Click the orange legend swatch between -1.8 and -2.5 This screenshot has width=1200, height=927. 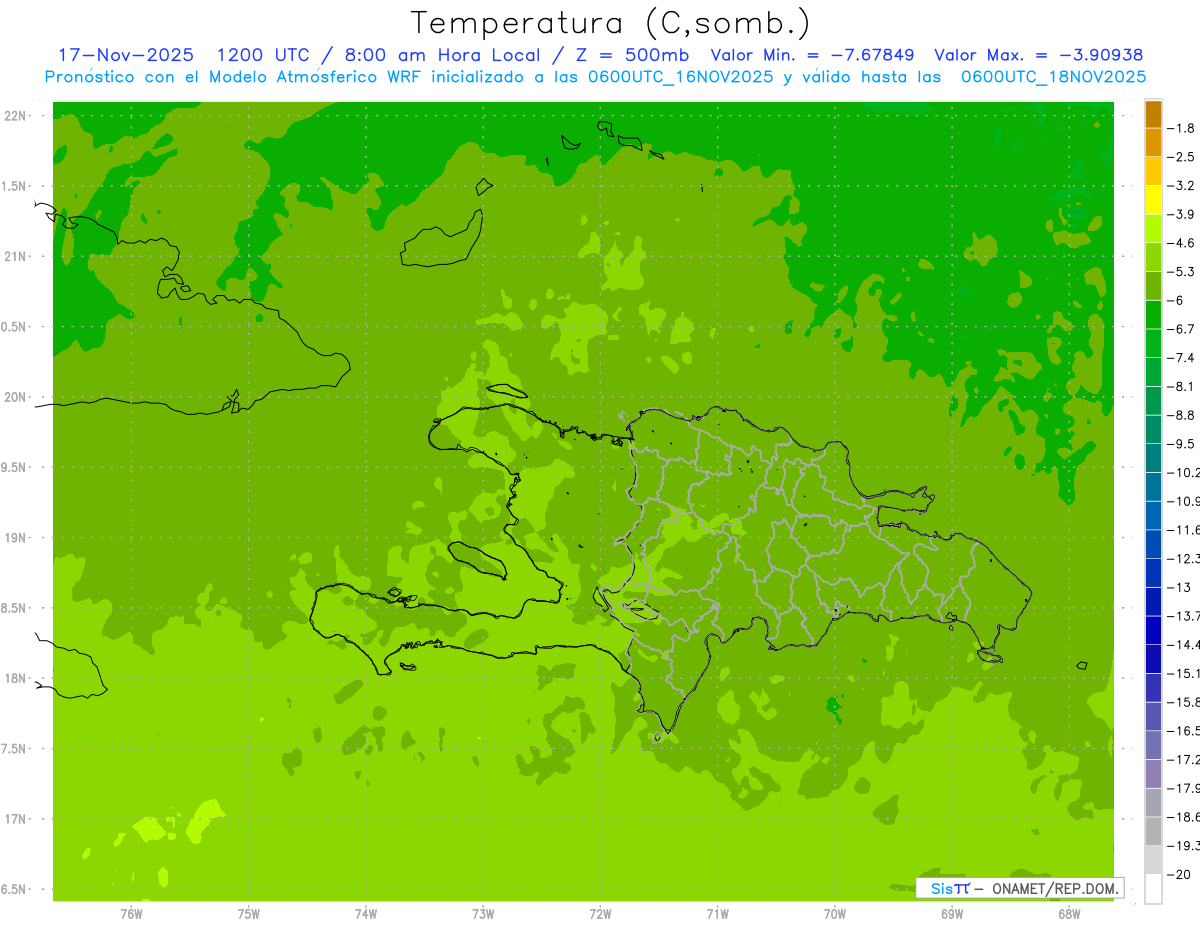(x=1153, y=143)
